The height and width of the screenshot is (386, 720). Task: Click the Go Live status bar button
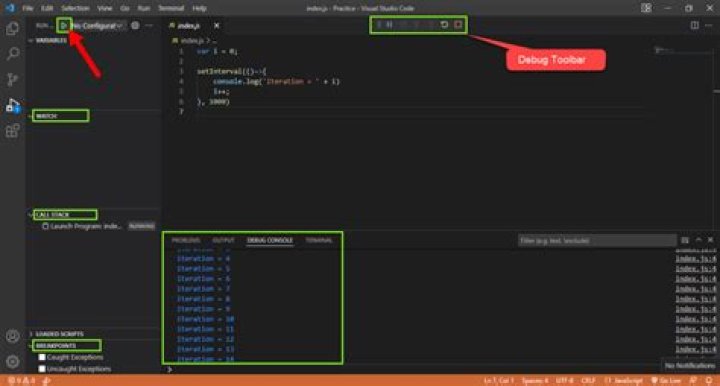tap(666, 380)
